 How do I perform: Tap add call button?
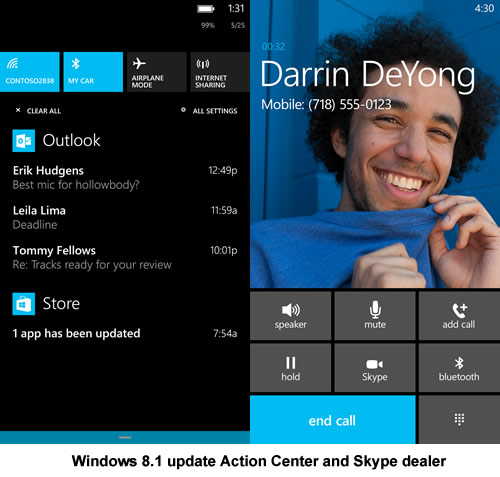tap(459, 316)
